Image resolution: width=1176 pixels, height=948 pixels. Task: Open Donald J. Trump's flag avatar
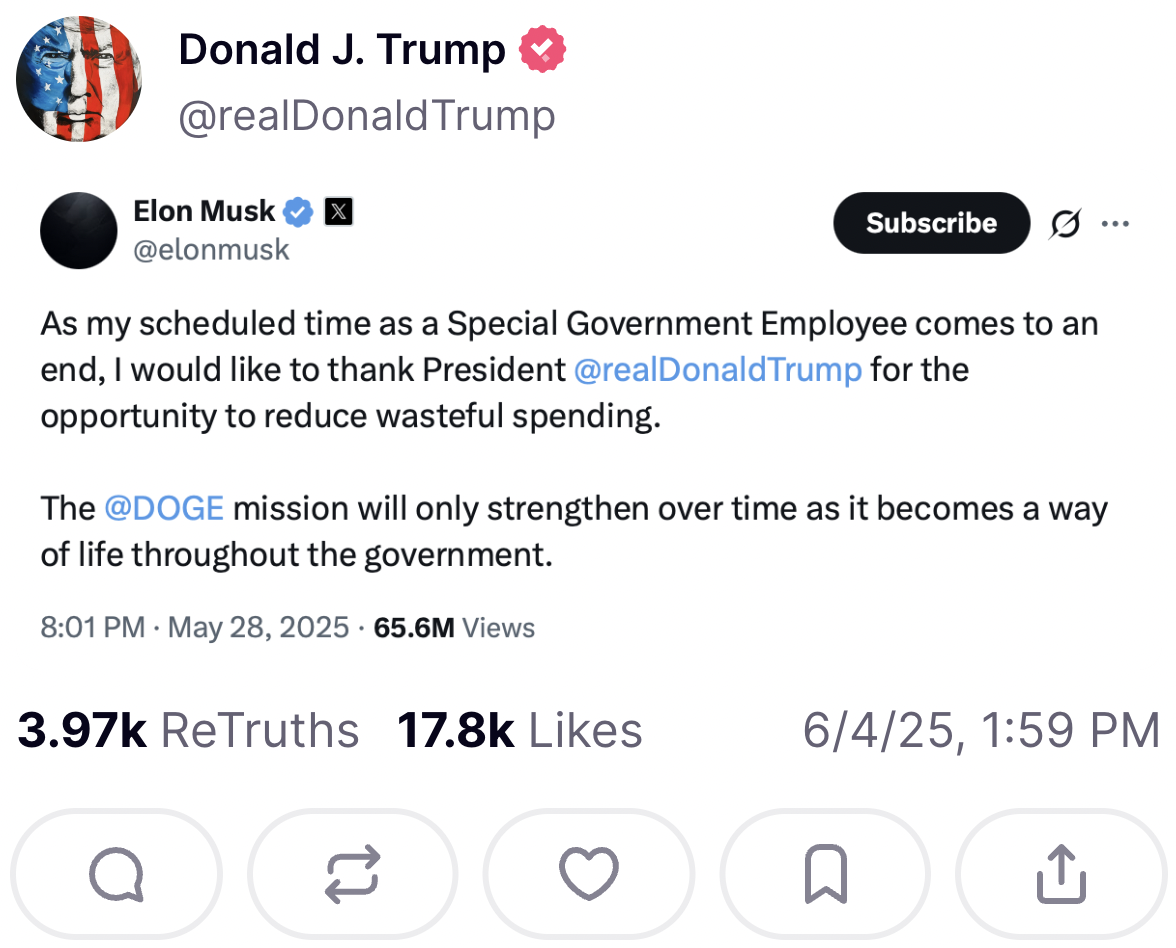[79, 80]
